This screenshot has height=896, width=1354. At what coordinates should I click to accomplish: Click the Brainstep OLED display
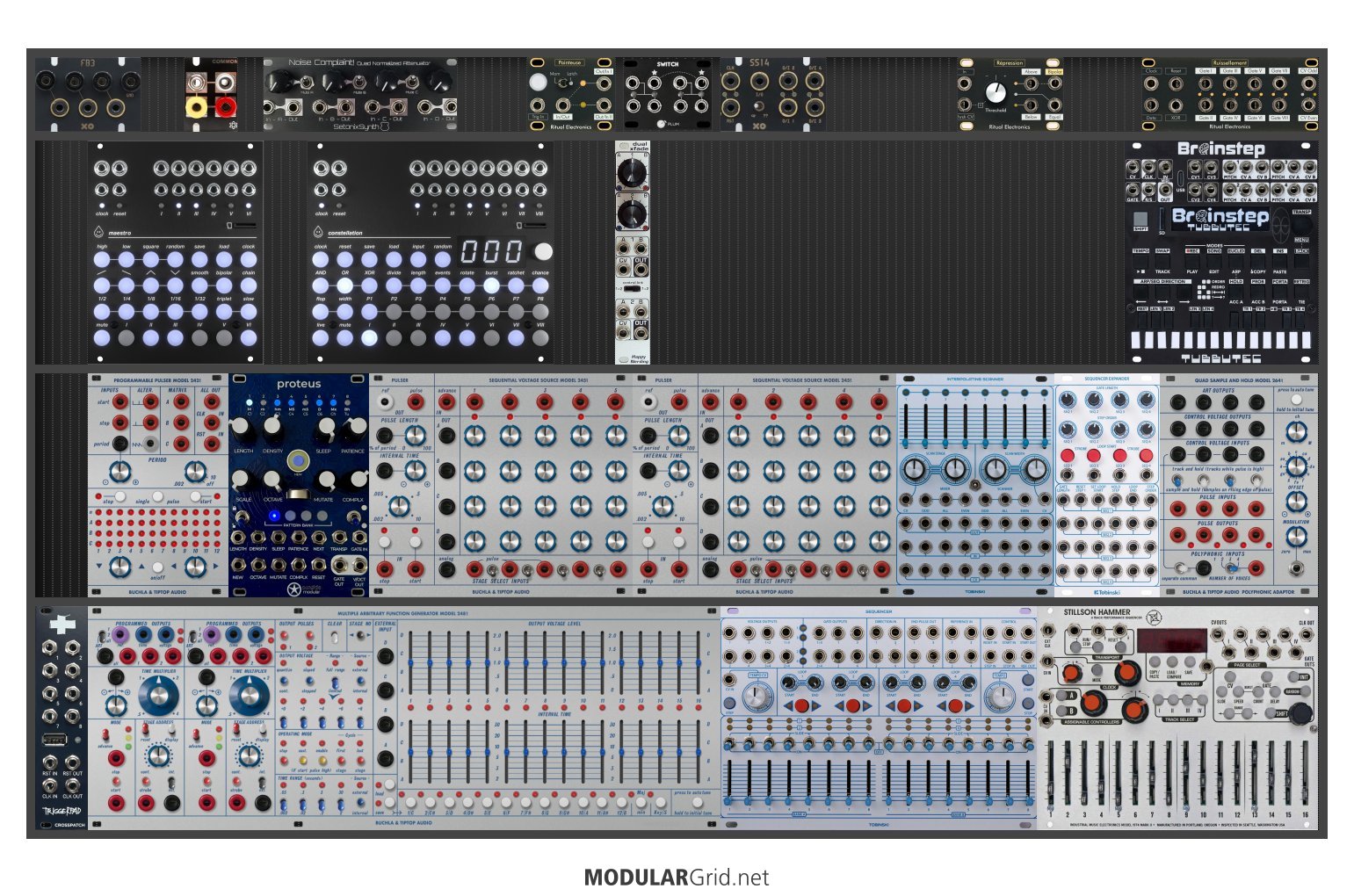point(1220,220)
